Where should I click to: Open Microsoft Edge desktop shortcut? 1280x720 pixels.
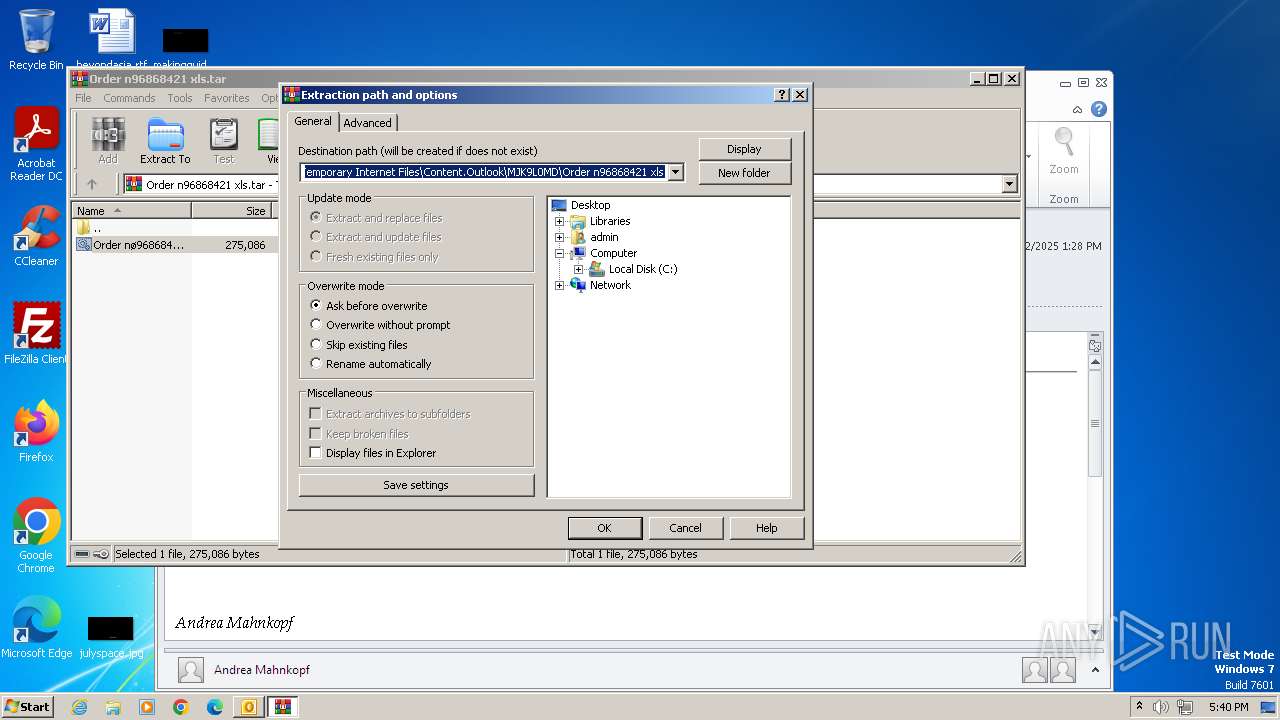point(36,627)
